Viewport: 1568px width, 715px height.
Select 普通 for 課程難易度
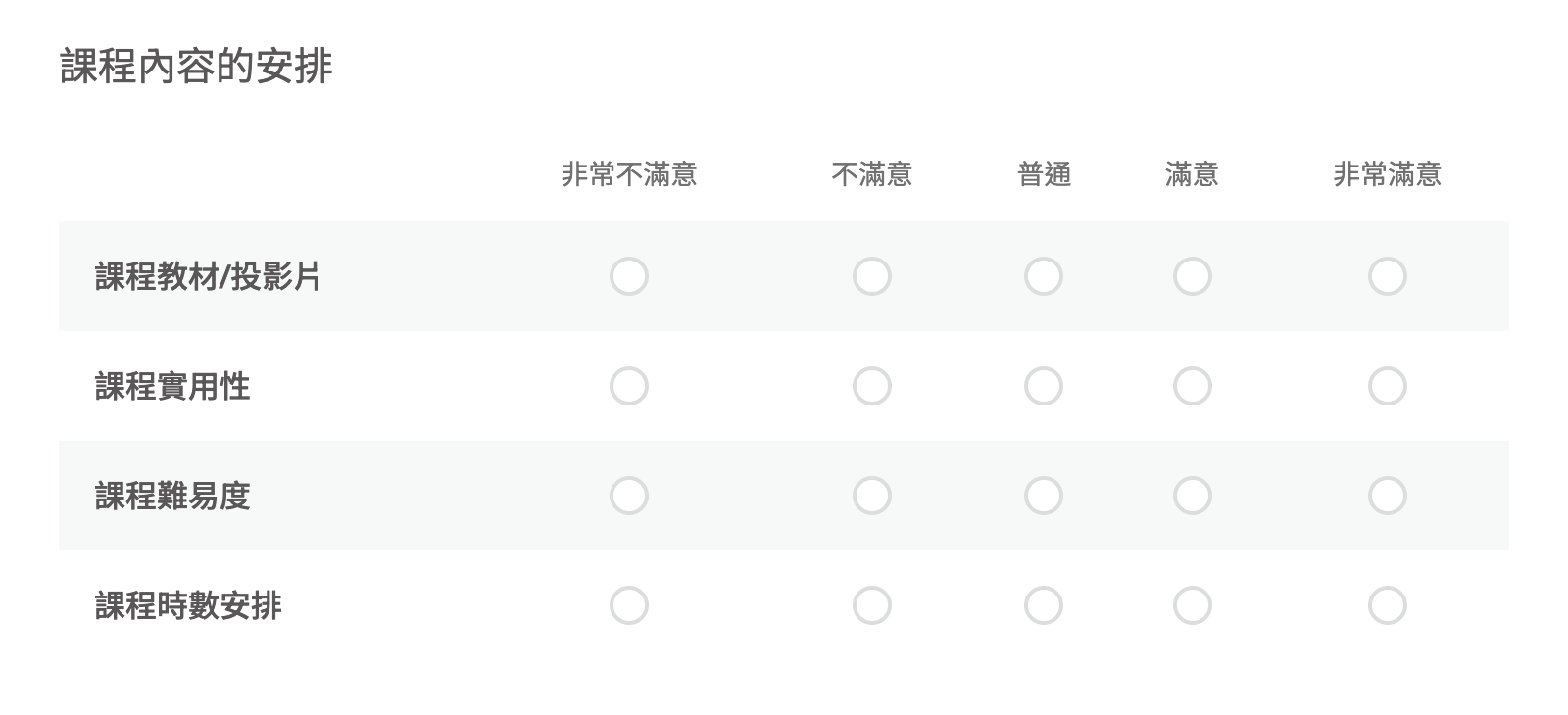[x=1044, y=497]
